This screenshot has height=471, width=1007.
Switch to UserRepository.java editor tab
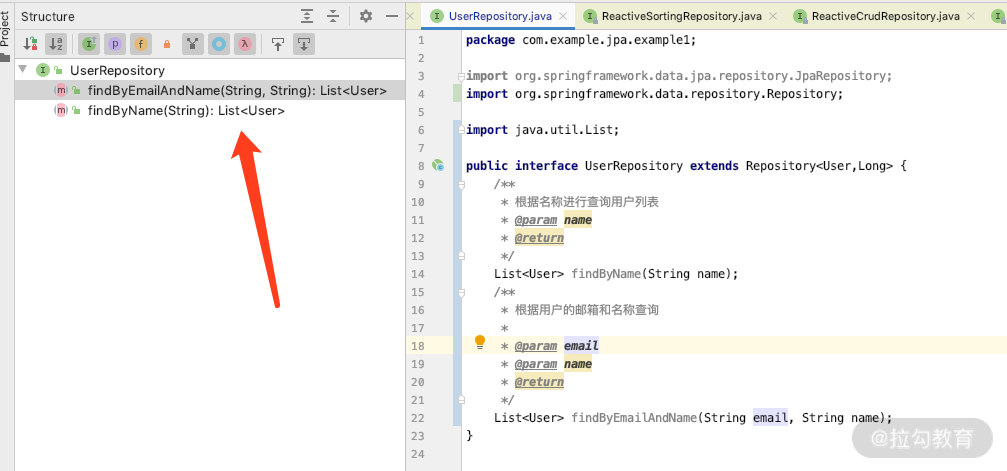coord(500,16)
